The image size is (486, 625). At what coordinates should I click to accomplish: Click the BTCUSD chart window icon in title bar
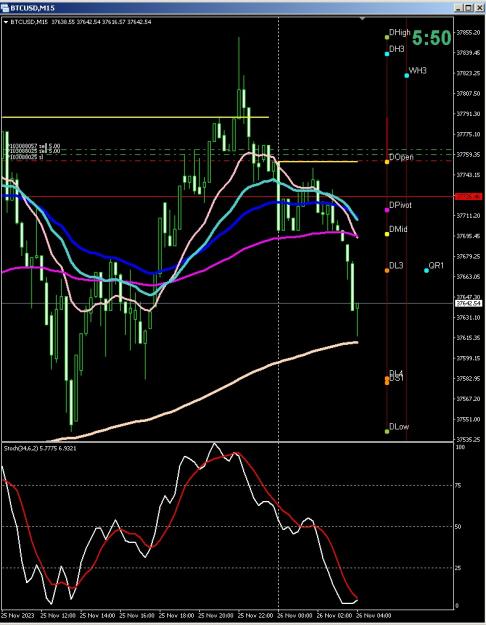pyautogui.click(x=5, y=8)
